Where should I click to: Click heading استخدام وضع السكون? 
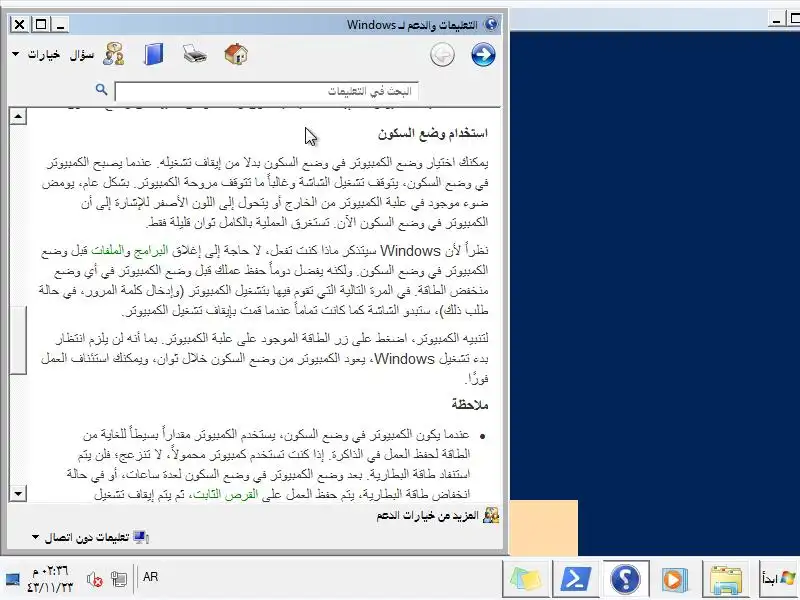click(433, 133)
